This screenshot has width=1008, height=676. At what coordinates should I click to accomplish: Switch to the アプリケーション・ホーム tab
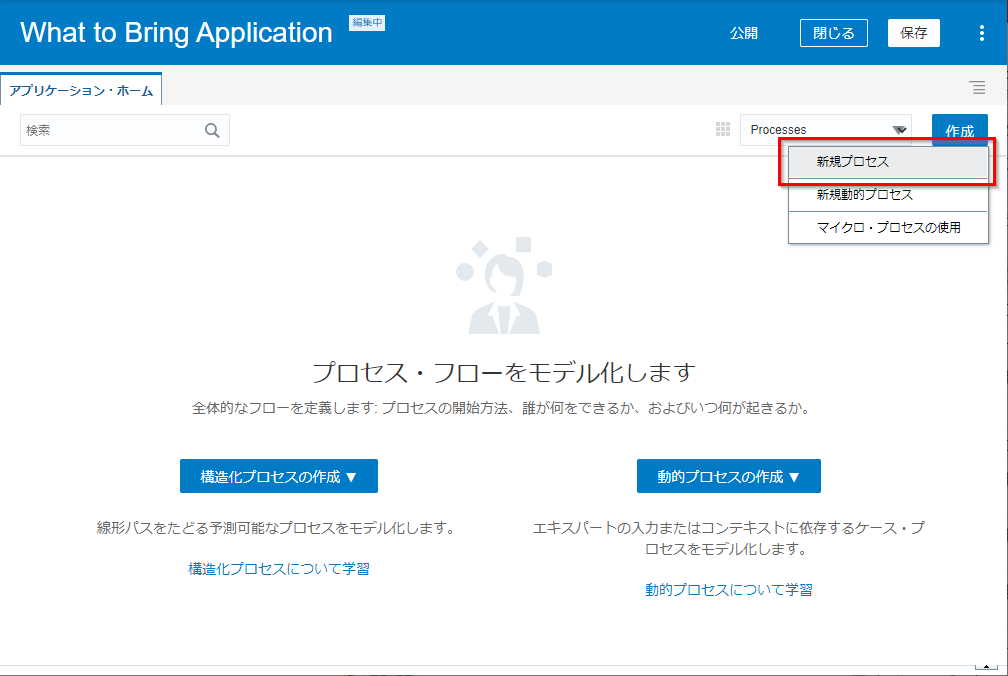click(81, 91)
